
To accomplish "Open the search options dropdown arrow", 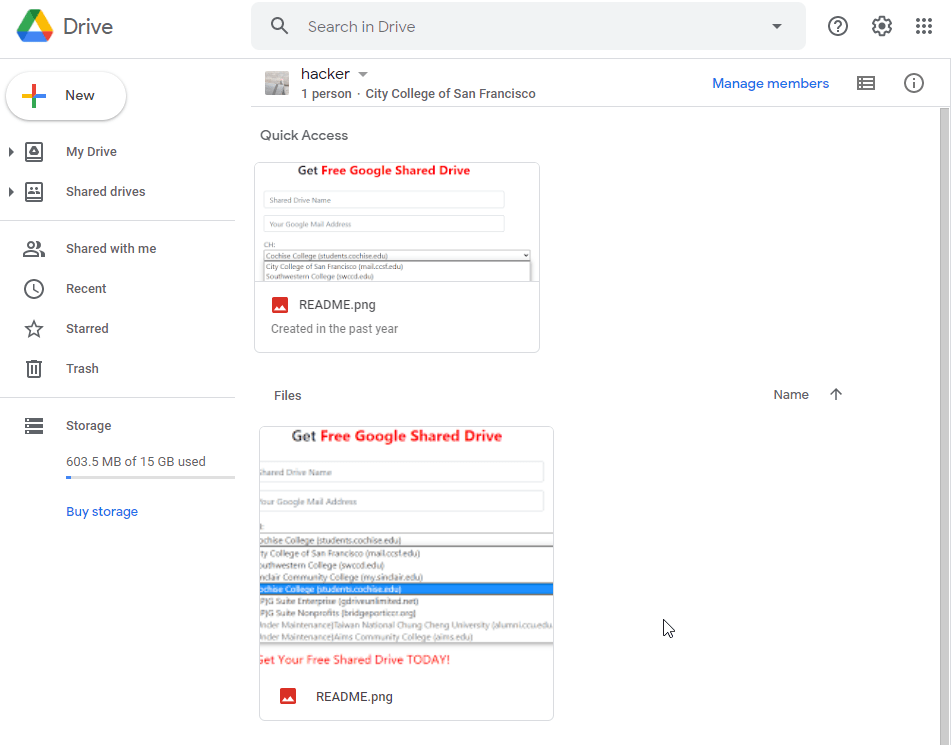I will pyautogui.click(x=776, y=26).
